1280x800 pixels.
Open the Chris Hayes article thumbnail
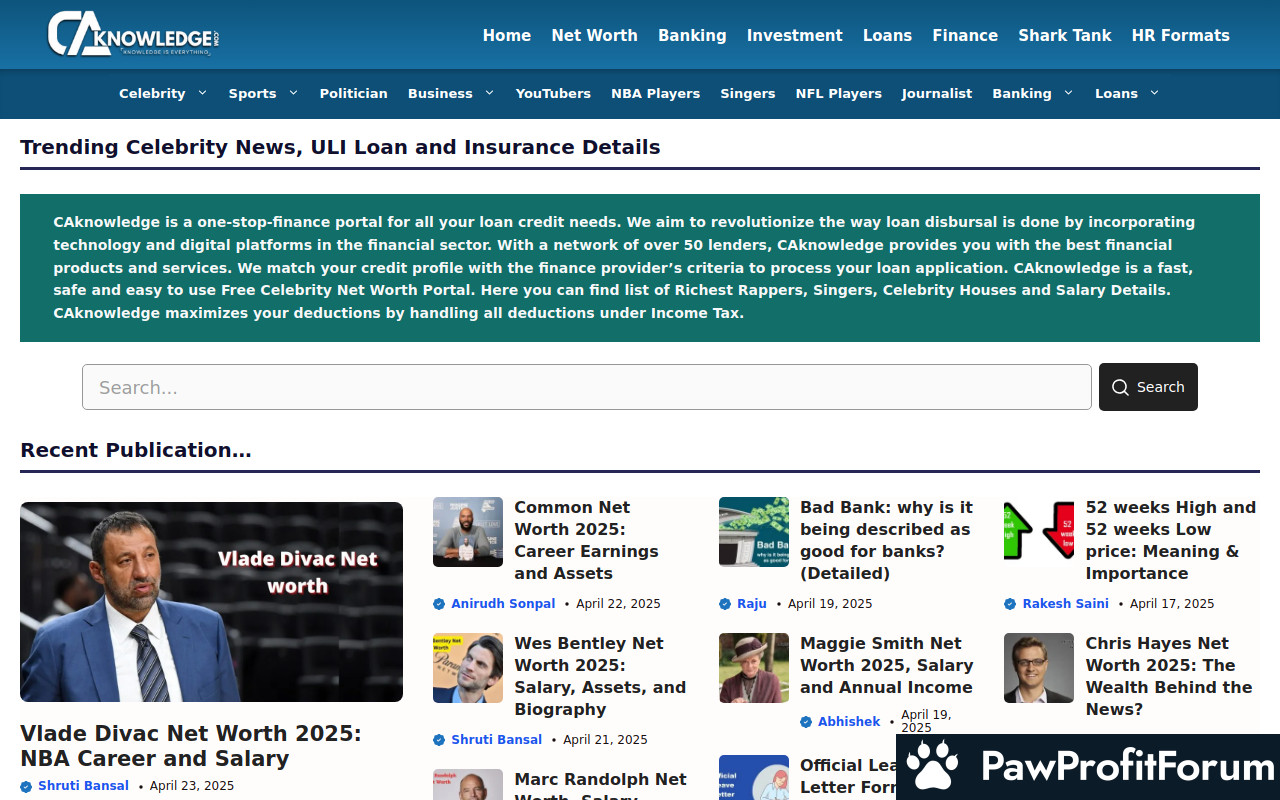click(x=1039, y=668)
